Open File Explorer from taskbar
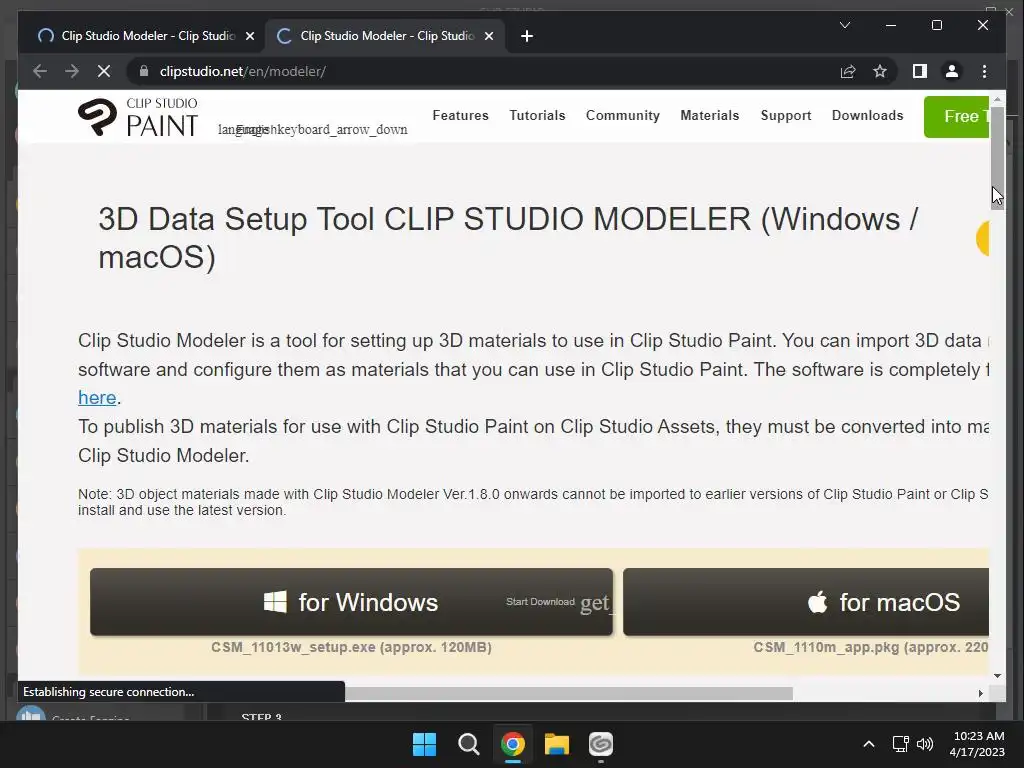The width and height of the screenshot is (1024, 768). click(557, 744)
